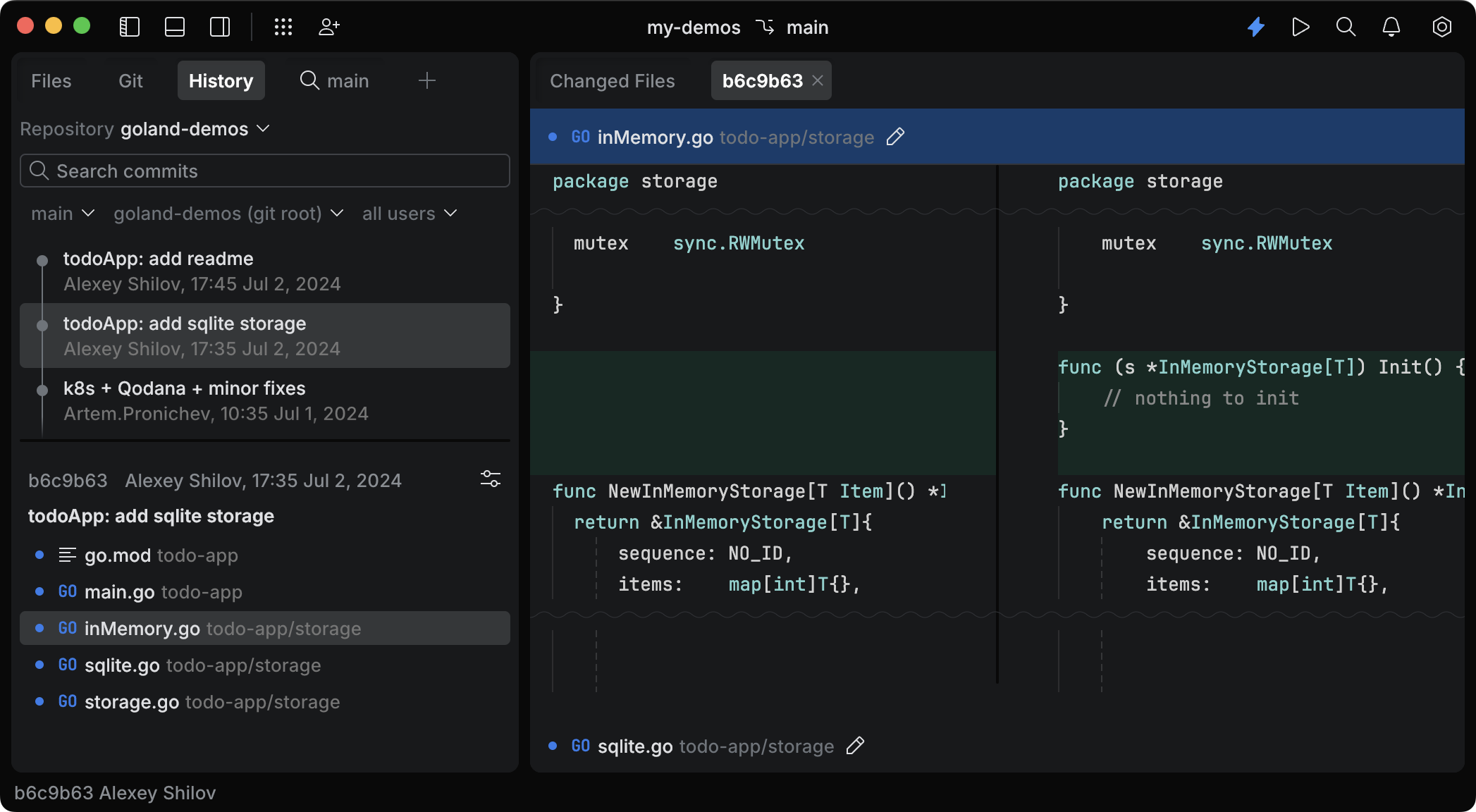Launch the AI assistant lightning icon
Screen dimensions: 1476x812
pos(1256,27)
